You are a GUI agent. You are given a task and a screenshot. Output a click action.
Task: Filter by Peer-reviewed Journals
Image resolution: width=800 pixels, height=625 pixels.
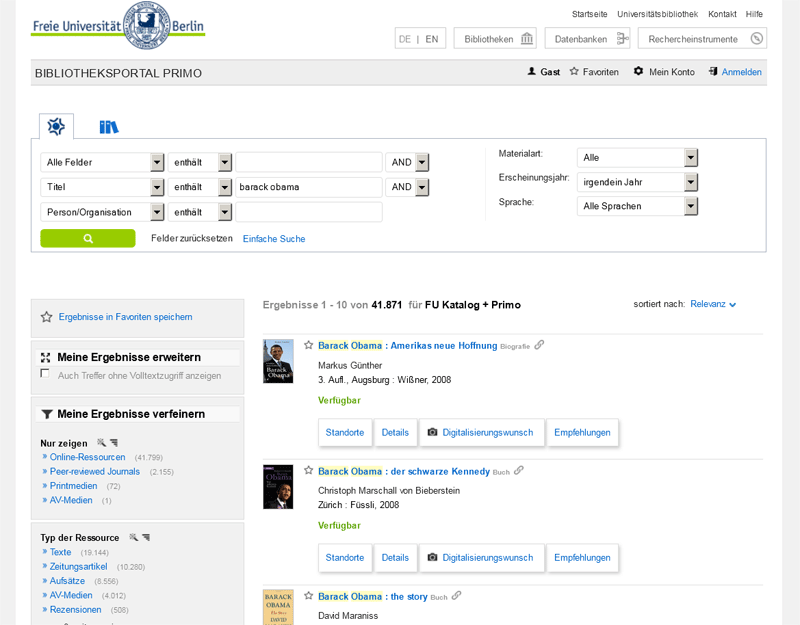pyautogui.click(x=94, y=471)
